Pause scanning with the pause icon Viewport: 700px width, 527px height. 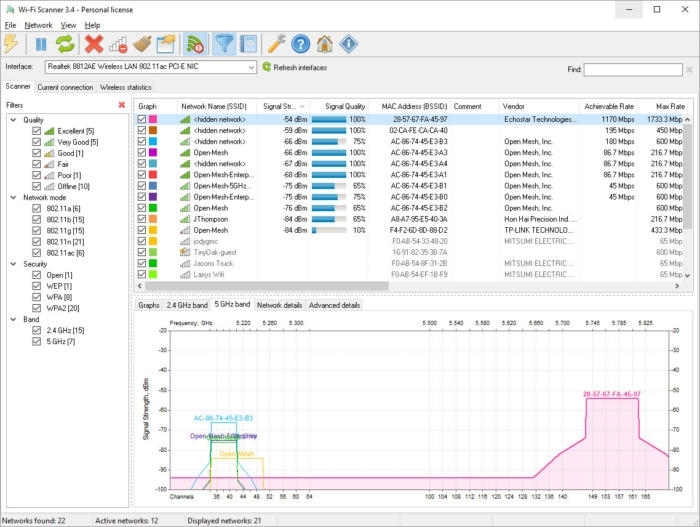pos(41,44)
